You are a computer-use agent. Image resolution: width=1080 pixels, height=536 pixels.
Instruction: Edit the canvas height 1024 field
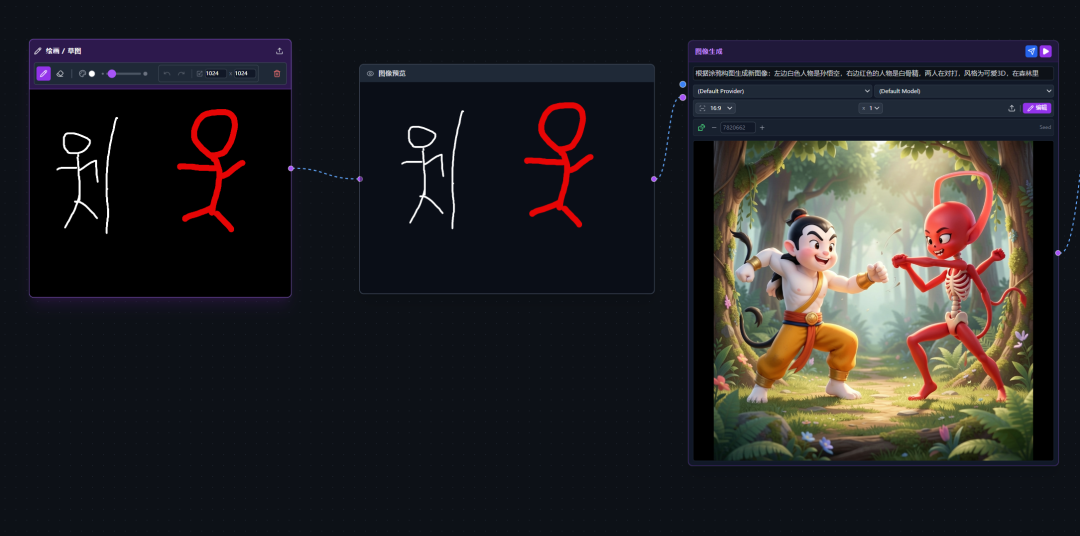coord(245,74)
